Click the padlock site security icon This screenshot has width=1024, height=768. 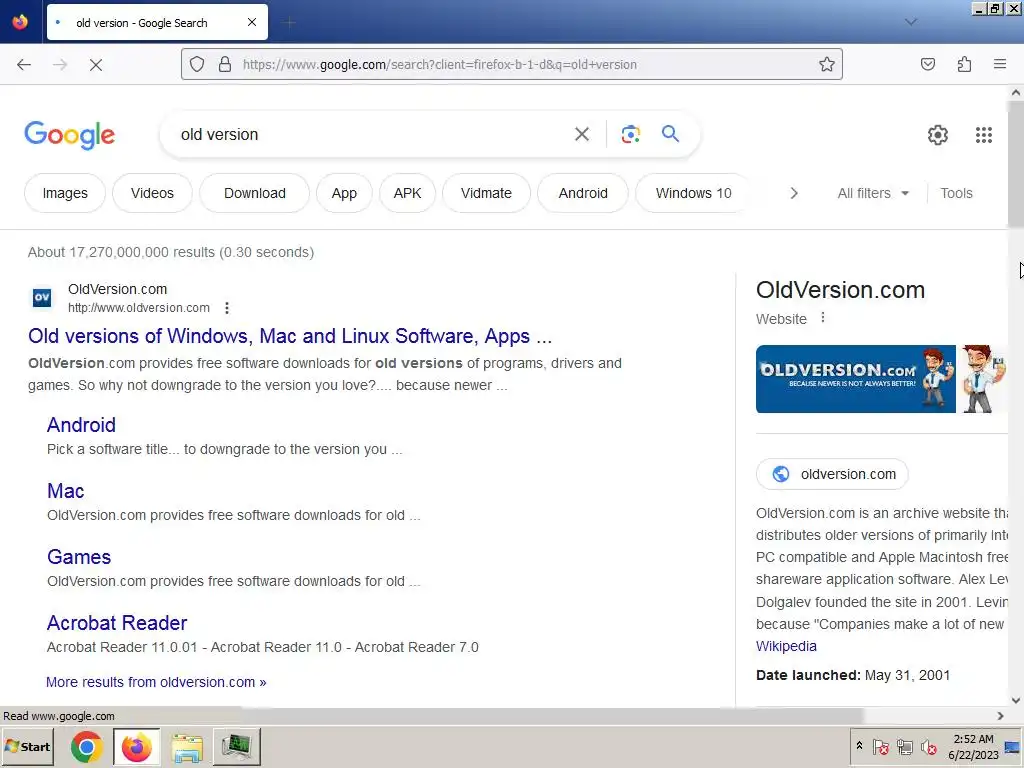coord(225,64)
